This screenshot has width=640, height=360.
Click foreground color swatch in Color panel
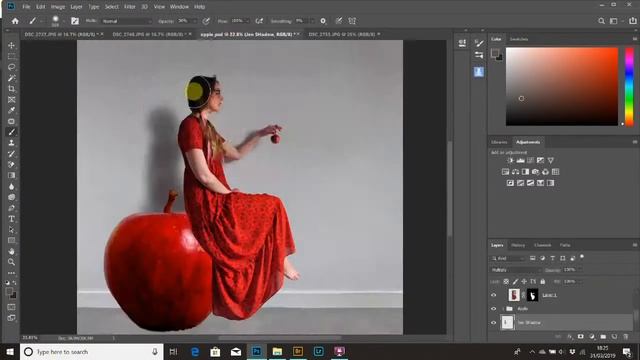tap(495, 53)
